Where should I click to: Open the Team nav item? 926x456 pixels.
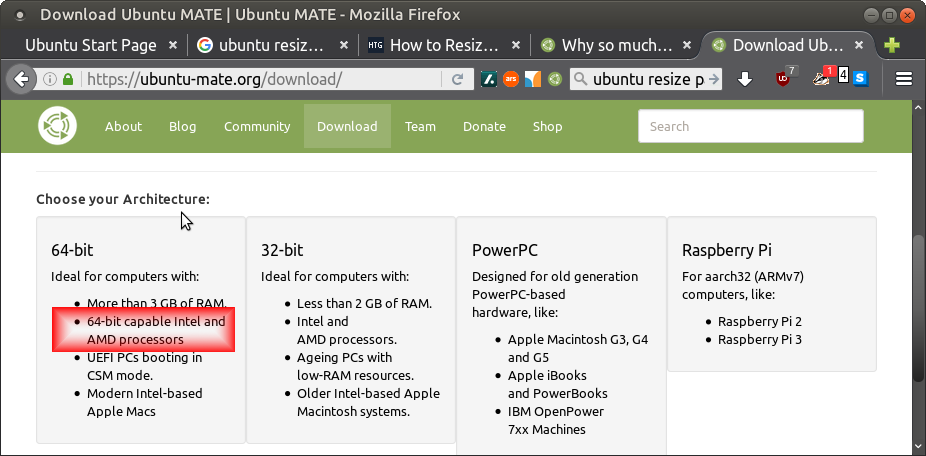[420, 126]
